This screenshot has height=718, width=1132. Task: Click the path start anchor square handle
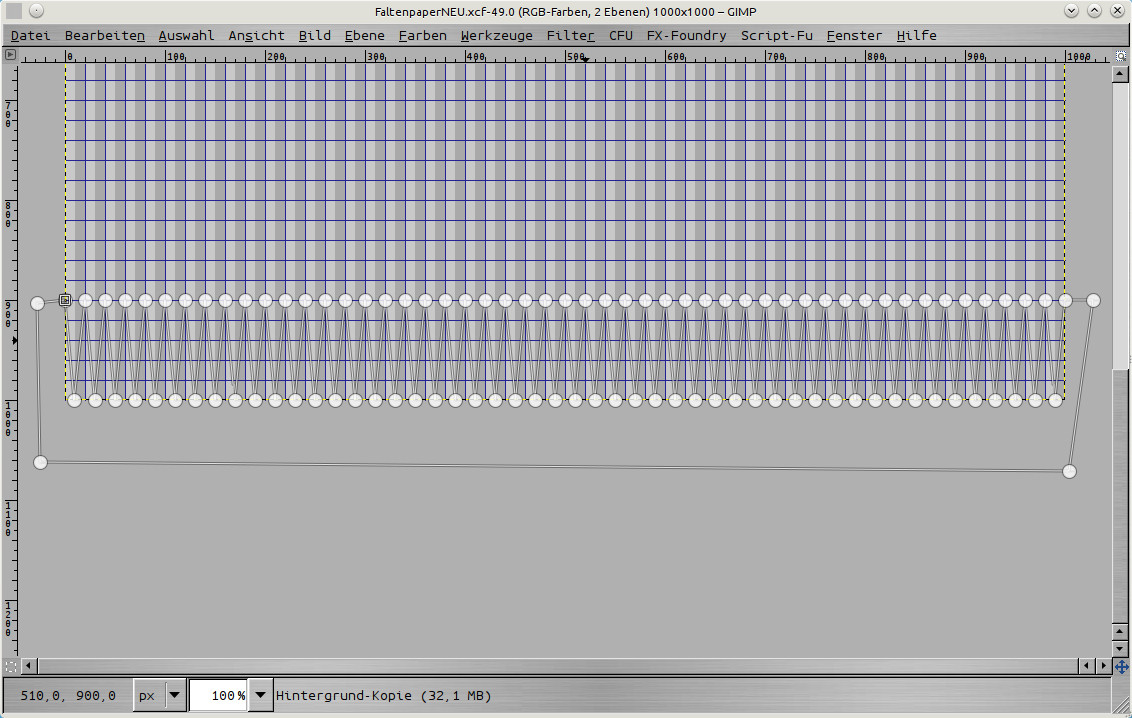[65, 300]
